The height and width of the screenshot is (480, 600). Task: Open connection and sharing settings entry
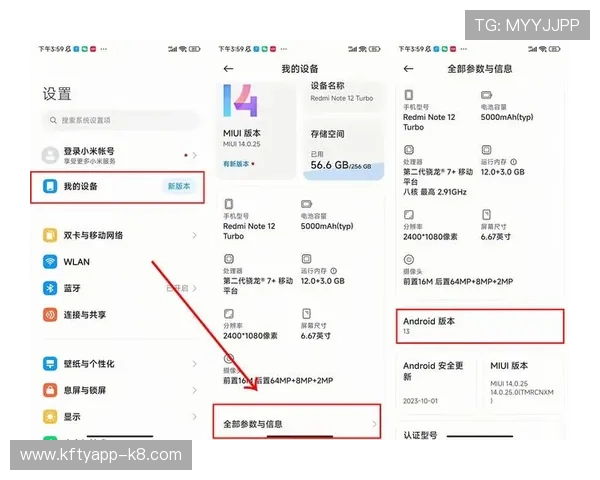(120, 315)
